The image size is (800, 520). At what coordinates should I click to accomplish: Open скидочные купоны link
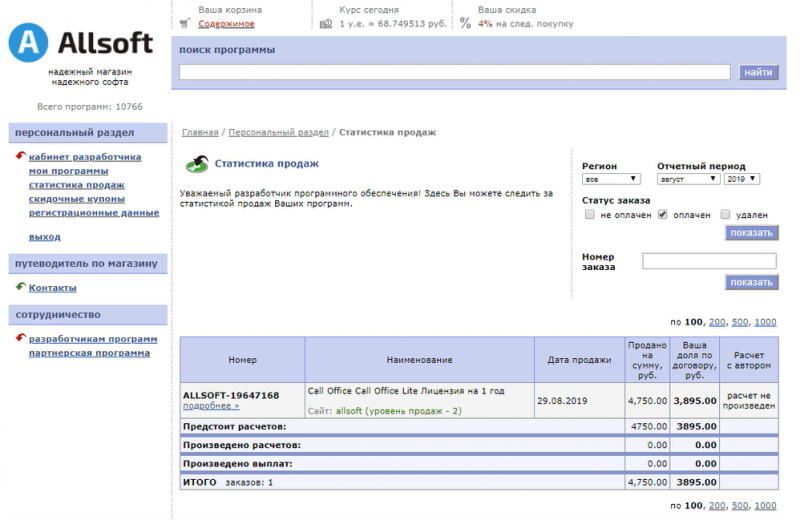coord(77,199)
